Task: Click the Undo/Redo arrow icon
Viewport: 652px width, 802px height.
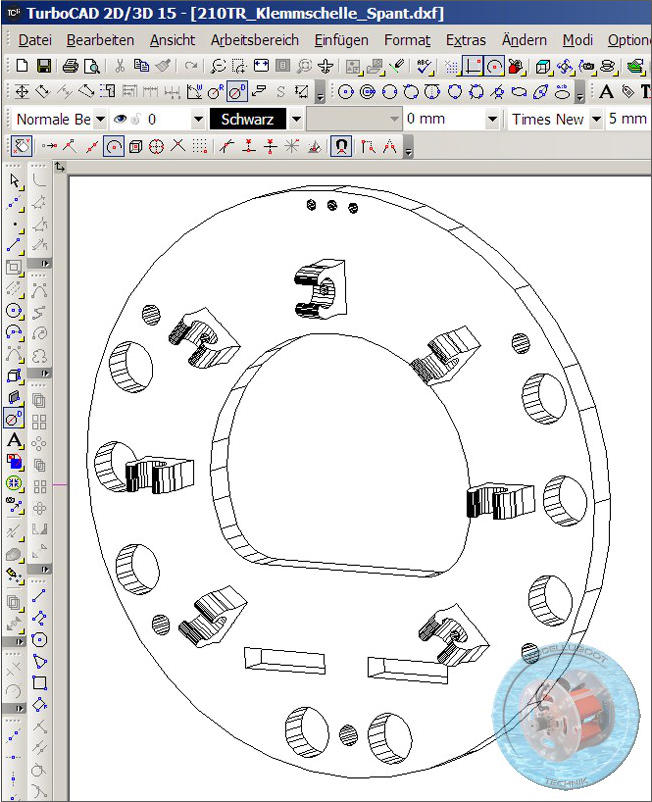Action: [191, 65]
